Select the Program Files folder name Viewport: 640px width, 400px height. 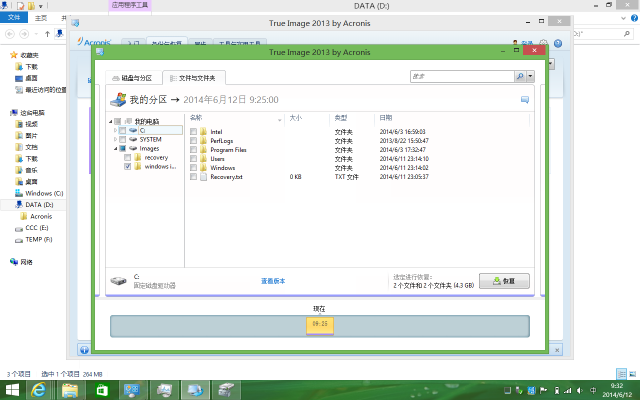click(x=228, y=150)
